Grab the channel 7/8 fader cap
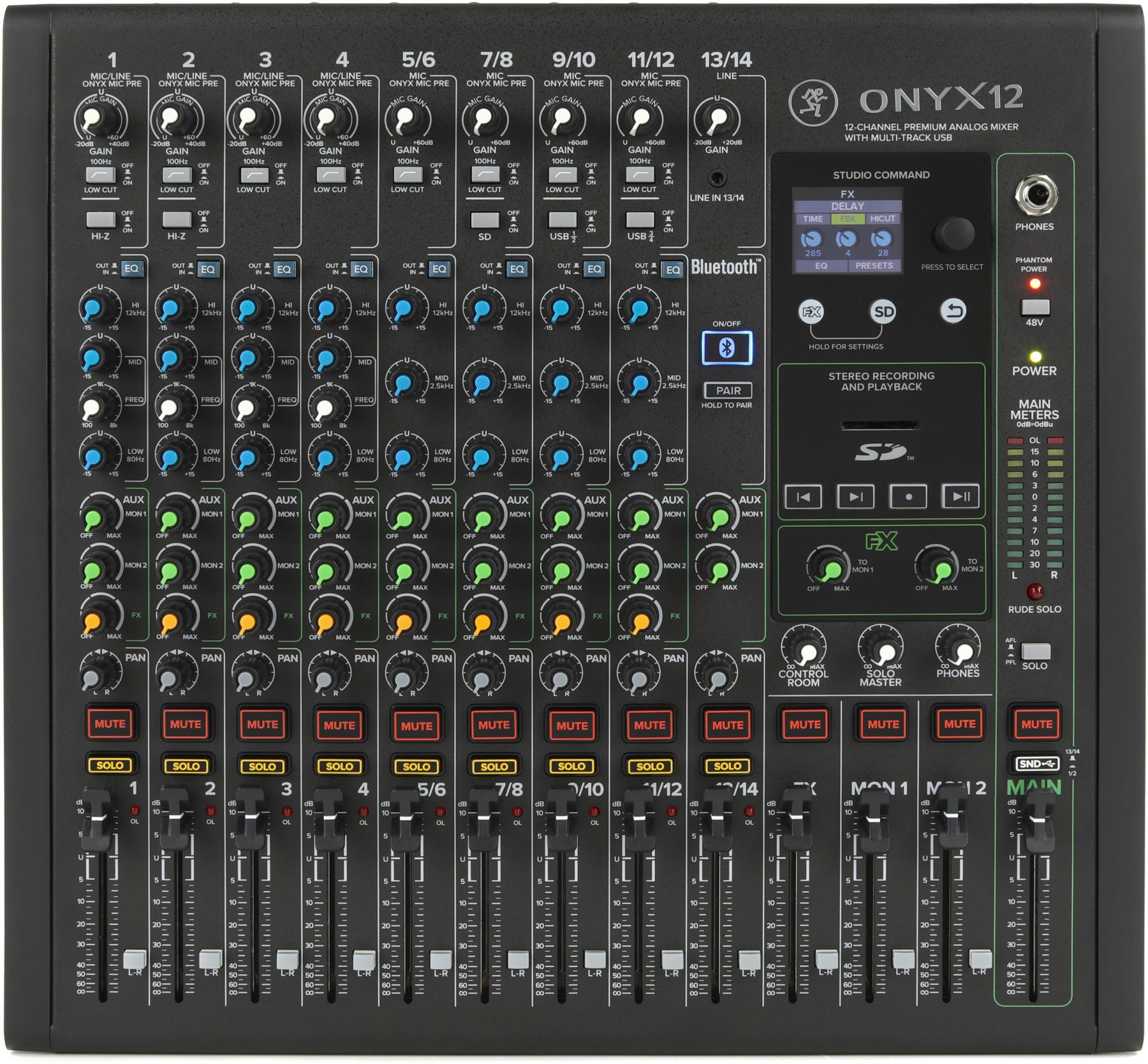Screen dimensions: 1148x1064 coord(485,820)
